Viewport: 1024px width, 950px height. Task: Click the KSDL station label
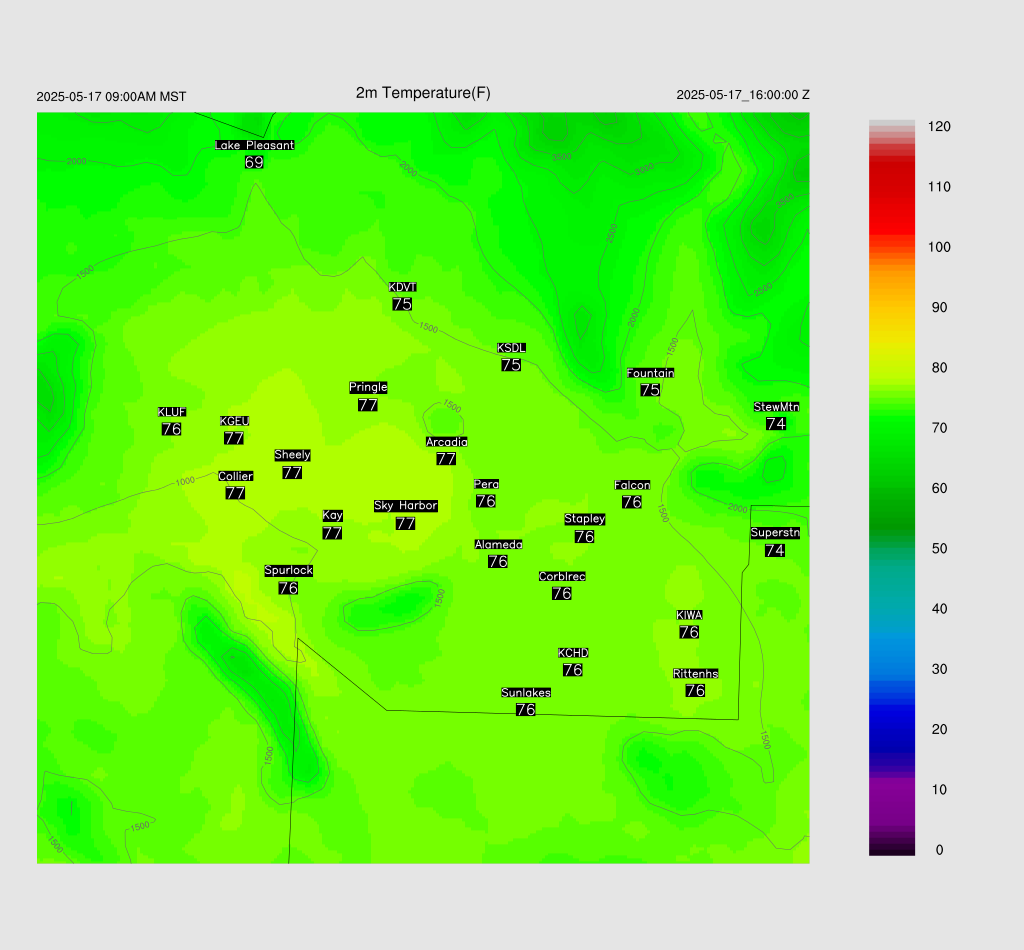[511, 348]
